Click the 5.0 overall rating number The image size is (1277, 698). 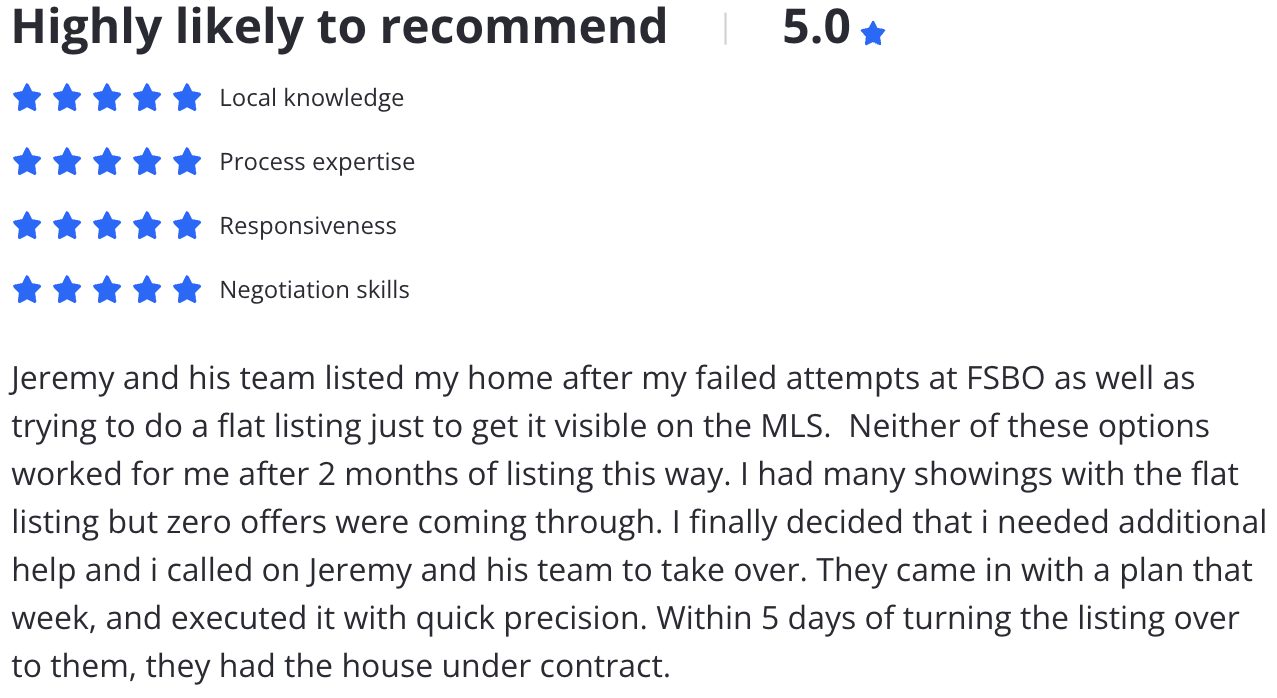point(816,28)
